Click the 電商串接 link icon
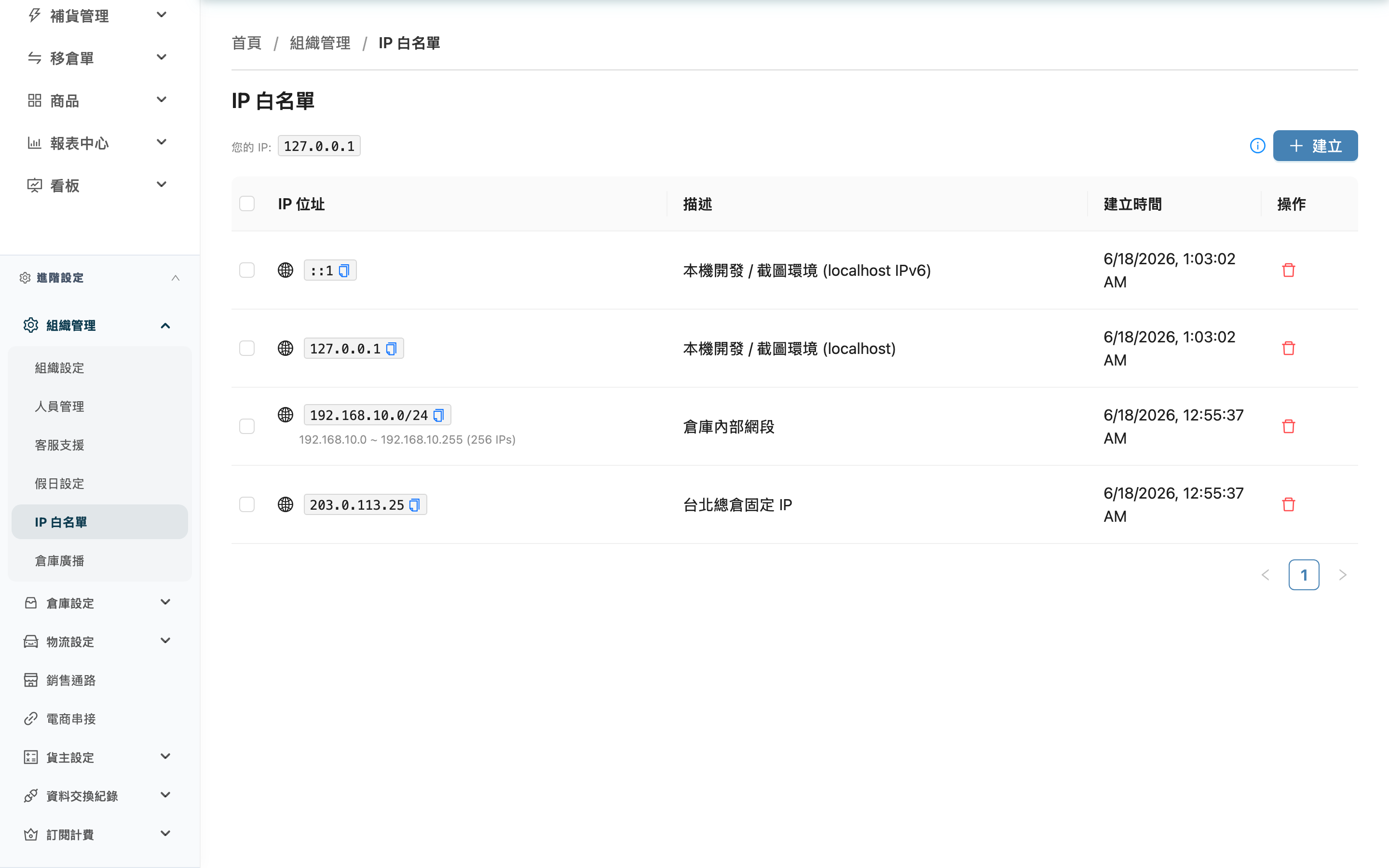Viewport: 1389px width, 868px height. point(31,718)
